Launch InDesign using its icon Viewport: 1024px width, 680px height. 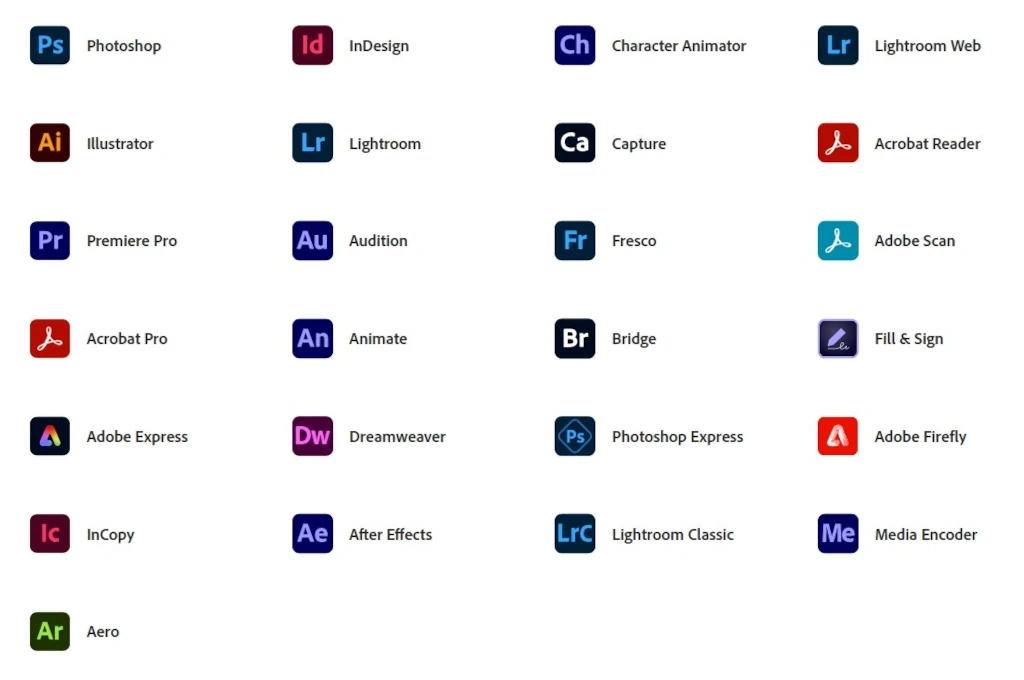coord(311,45)
